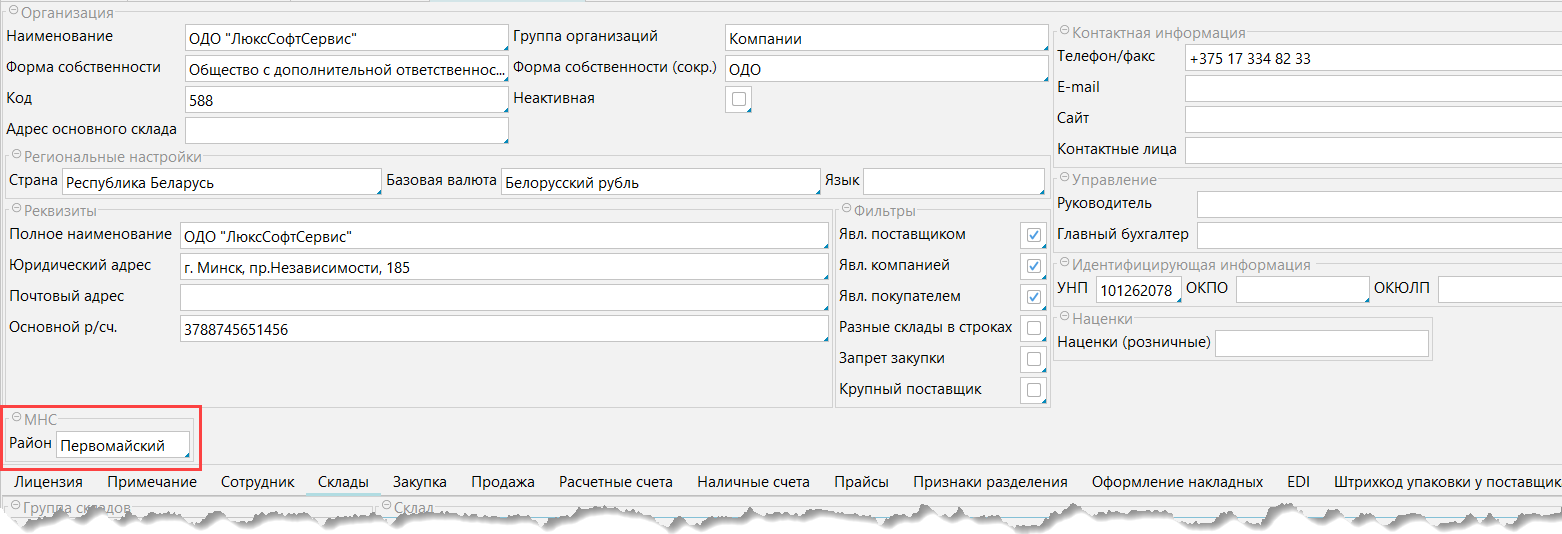Open the Страна dropdown field
The image size is (1562, 534).
220,183
